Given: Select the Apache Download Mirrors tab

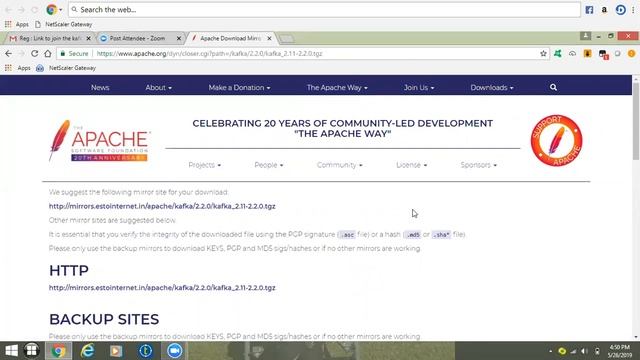Looking at the screenshot, I should click(230, 38).
